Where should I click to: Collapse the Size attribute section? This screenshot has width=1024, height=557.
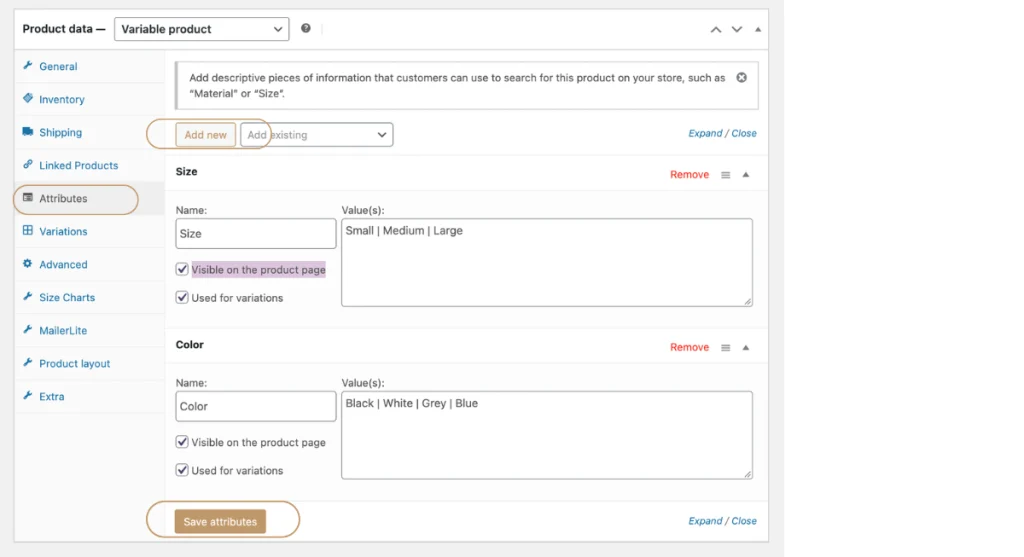coord(746,175)
